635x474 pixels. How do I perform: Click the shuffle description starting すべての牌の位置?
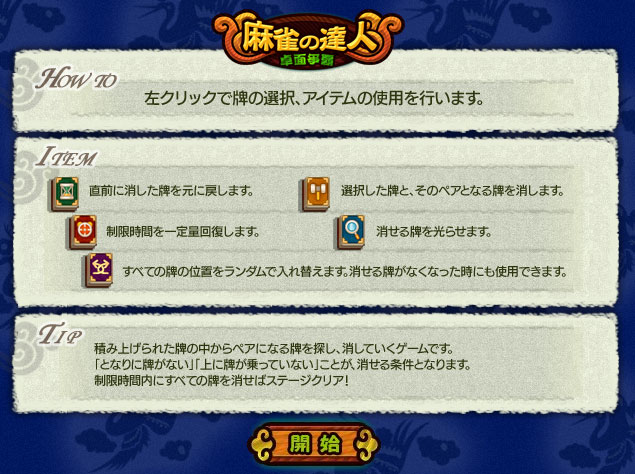(345, 271)
